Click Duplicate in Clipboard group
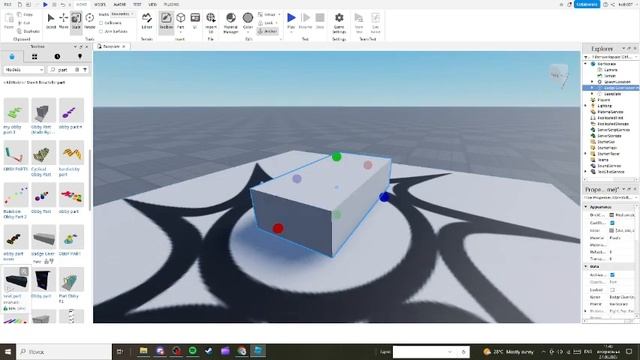The image size is (640, 360). point(29,31)
